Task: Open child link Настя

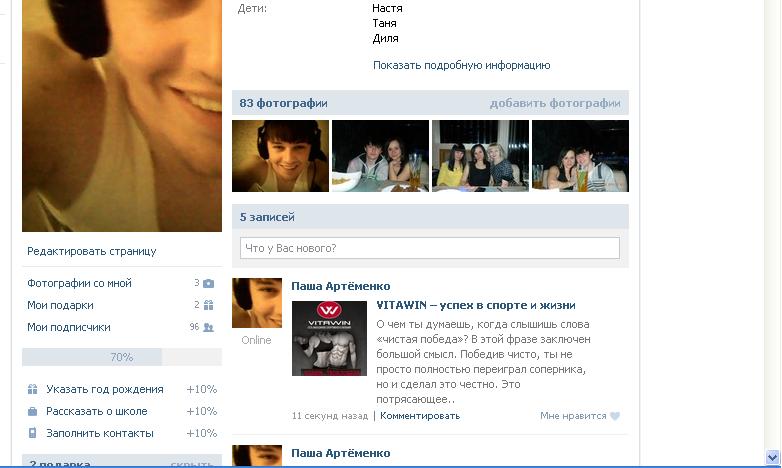Action: [x=387, y=8]
